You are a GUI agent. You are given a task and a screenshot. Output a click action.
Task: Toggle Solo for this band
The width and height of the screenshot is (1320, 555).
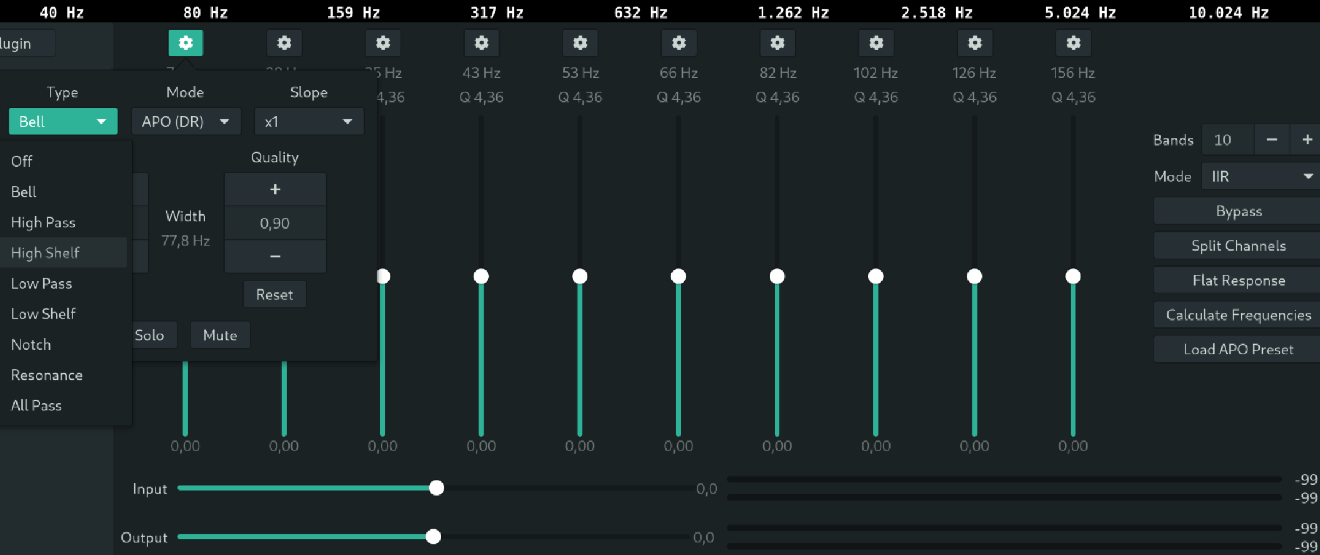(153, 335)
